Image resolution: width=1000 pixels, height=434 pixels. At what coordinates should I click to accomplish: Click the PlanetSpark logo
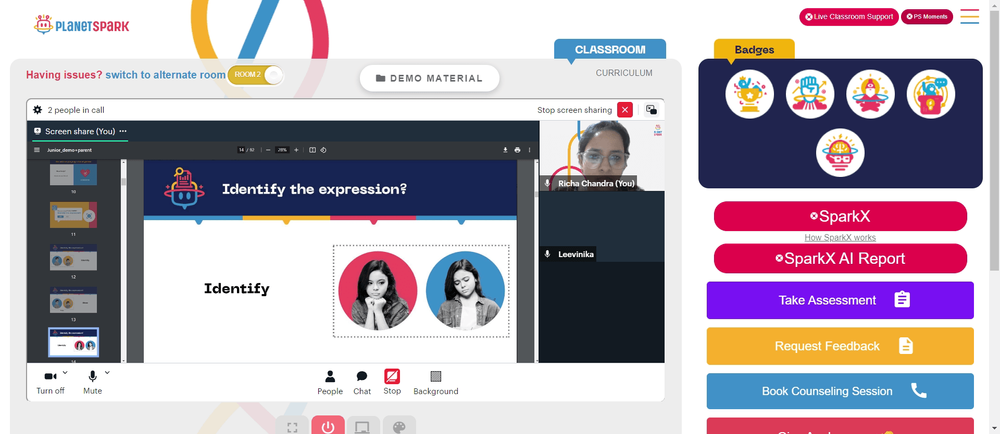[81, 25]
